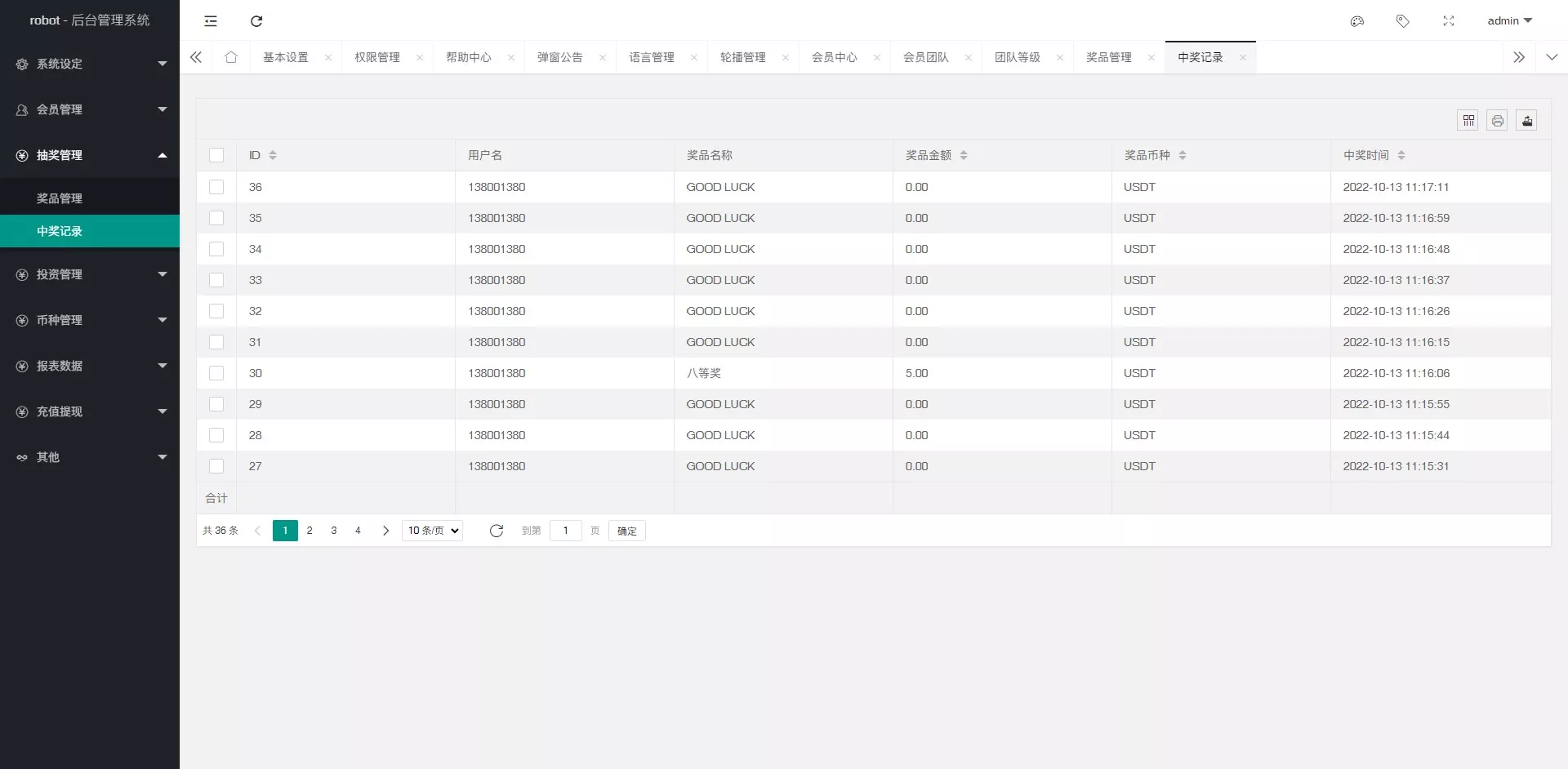Click the refresh icon in the top bar

[x=256, y=21]
